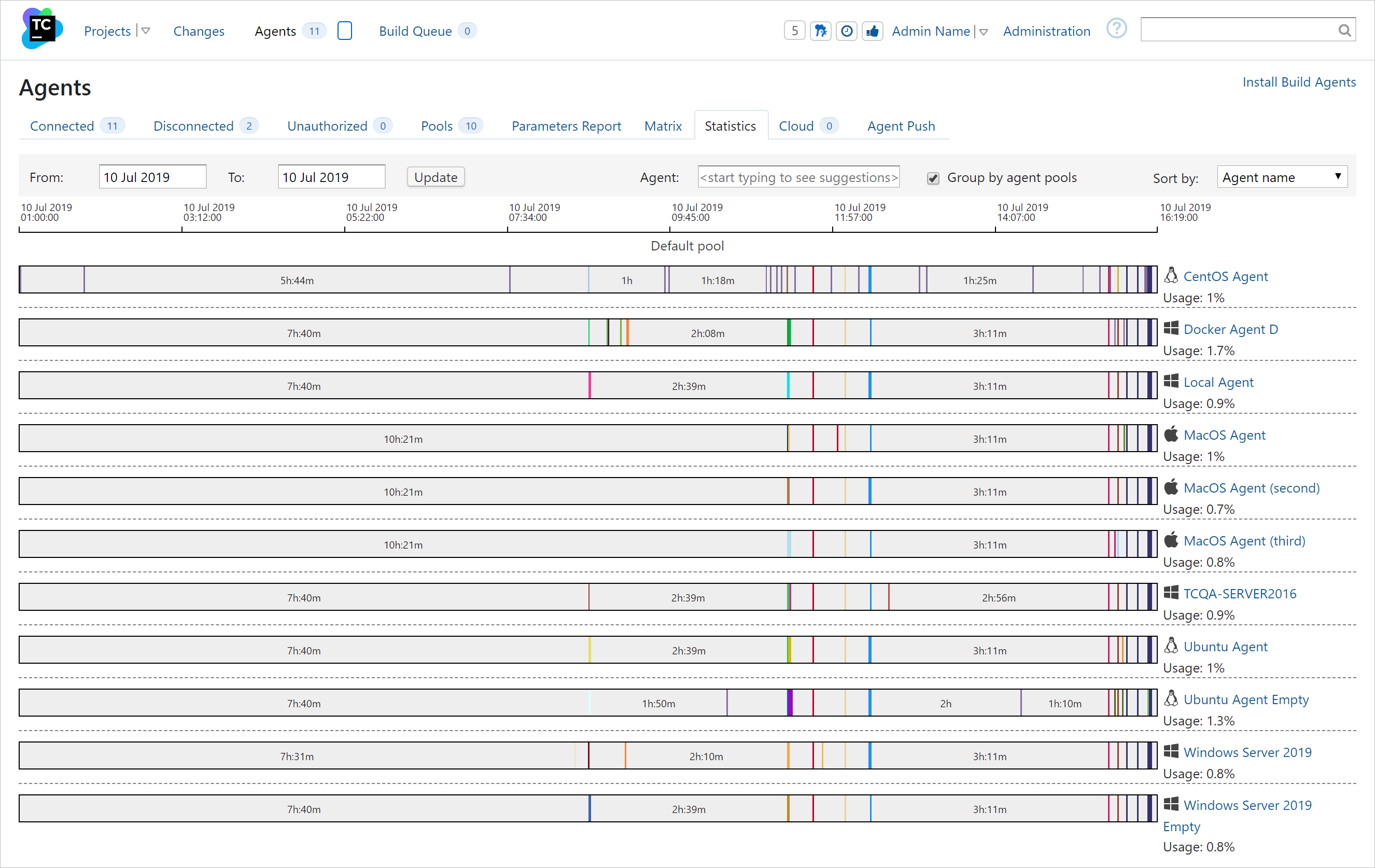Click the Windows icon beside Docker Agent D
The width and height of the screenshot is (1375, 868).
[x=1171, y=328]
